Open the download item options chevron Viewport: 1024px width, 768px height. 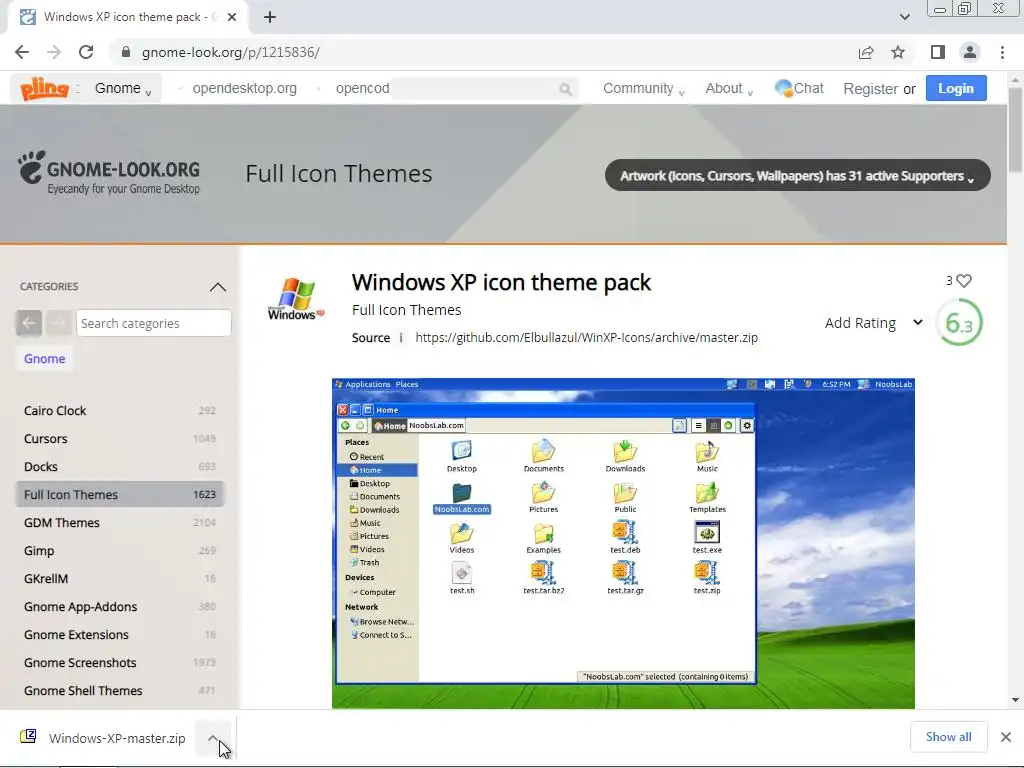pyautogui.click(x=213, y=737)
